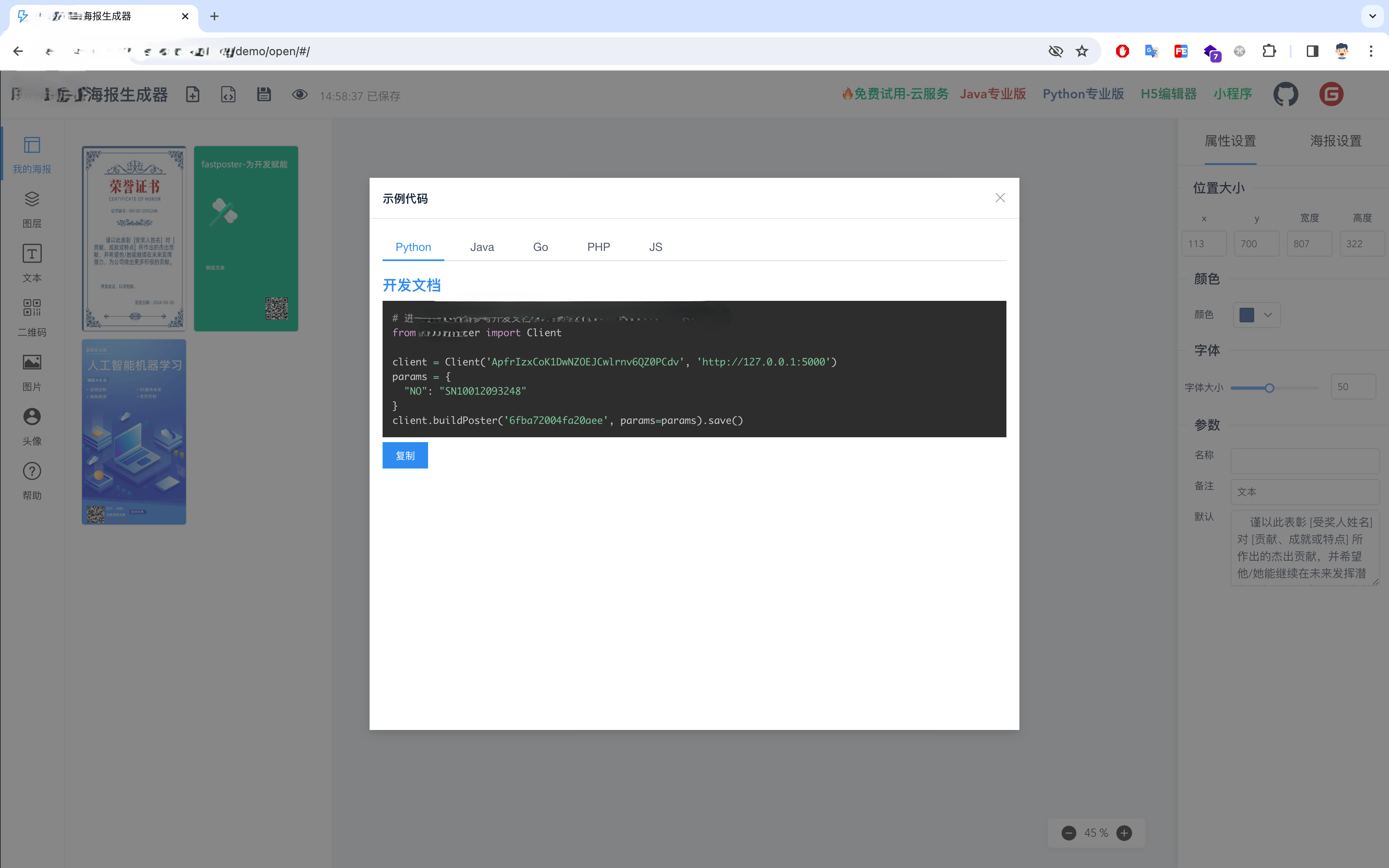The width and height of the screenshot is (1389, 868).
Task: Open the 图片 (Image) panel
Action: 32,370
